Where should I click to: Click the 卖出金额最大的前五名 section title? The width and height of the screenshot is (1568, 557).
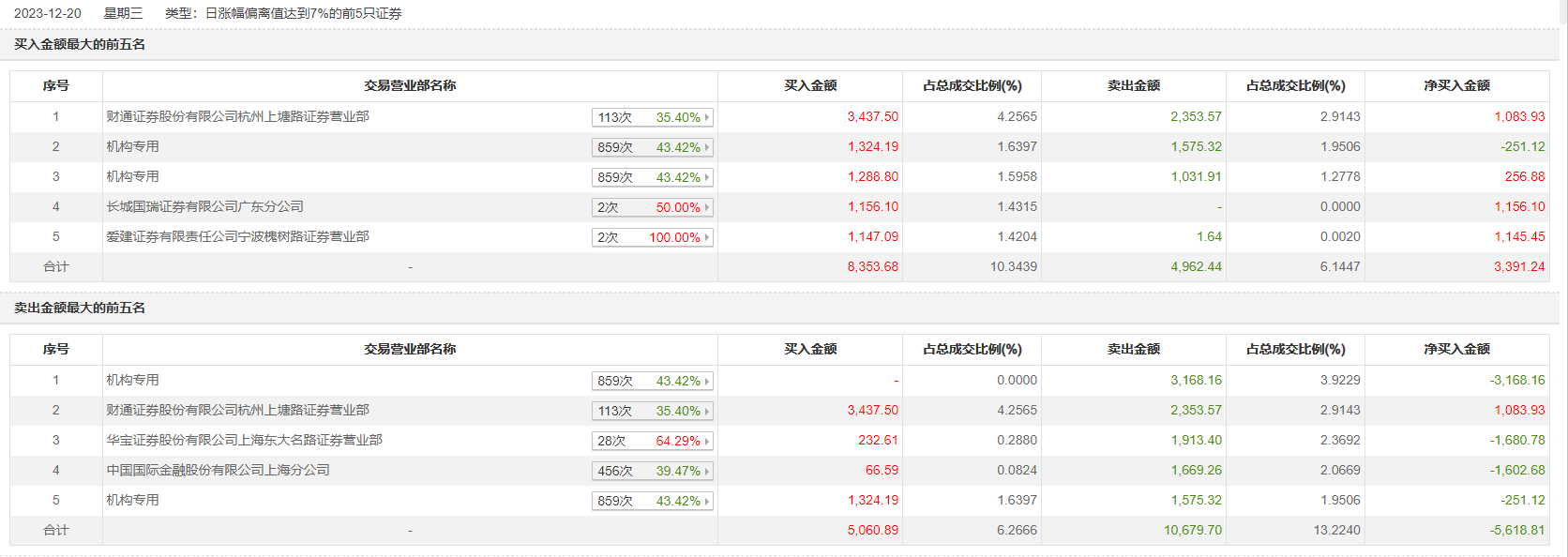click(x=80, y=308)
